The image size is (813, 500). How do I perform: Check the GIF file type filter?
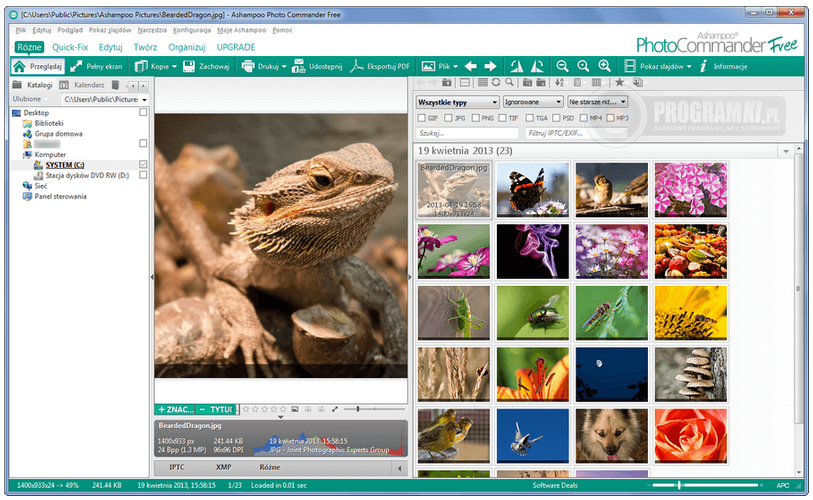click(x=422, y=118)
